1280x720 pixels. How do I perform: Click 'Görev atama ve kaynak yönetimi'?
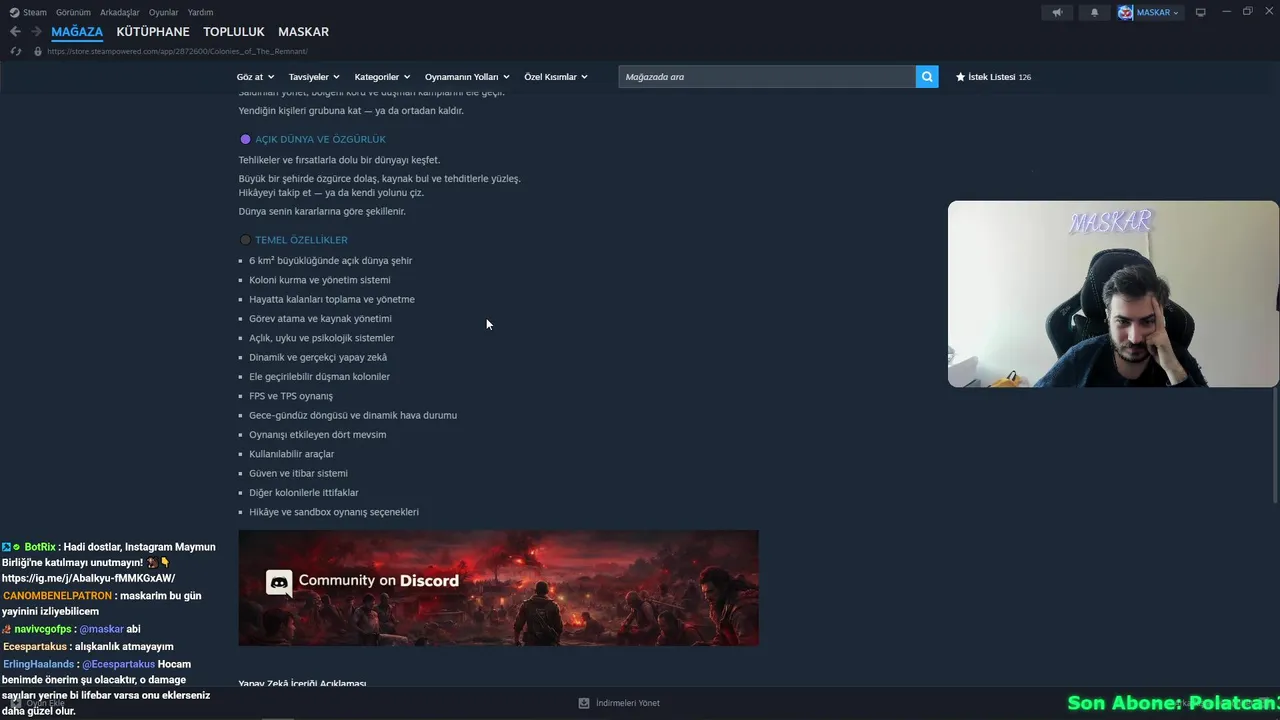click(320, 319)
